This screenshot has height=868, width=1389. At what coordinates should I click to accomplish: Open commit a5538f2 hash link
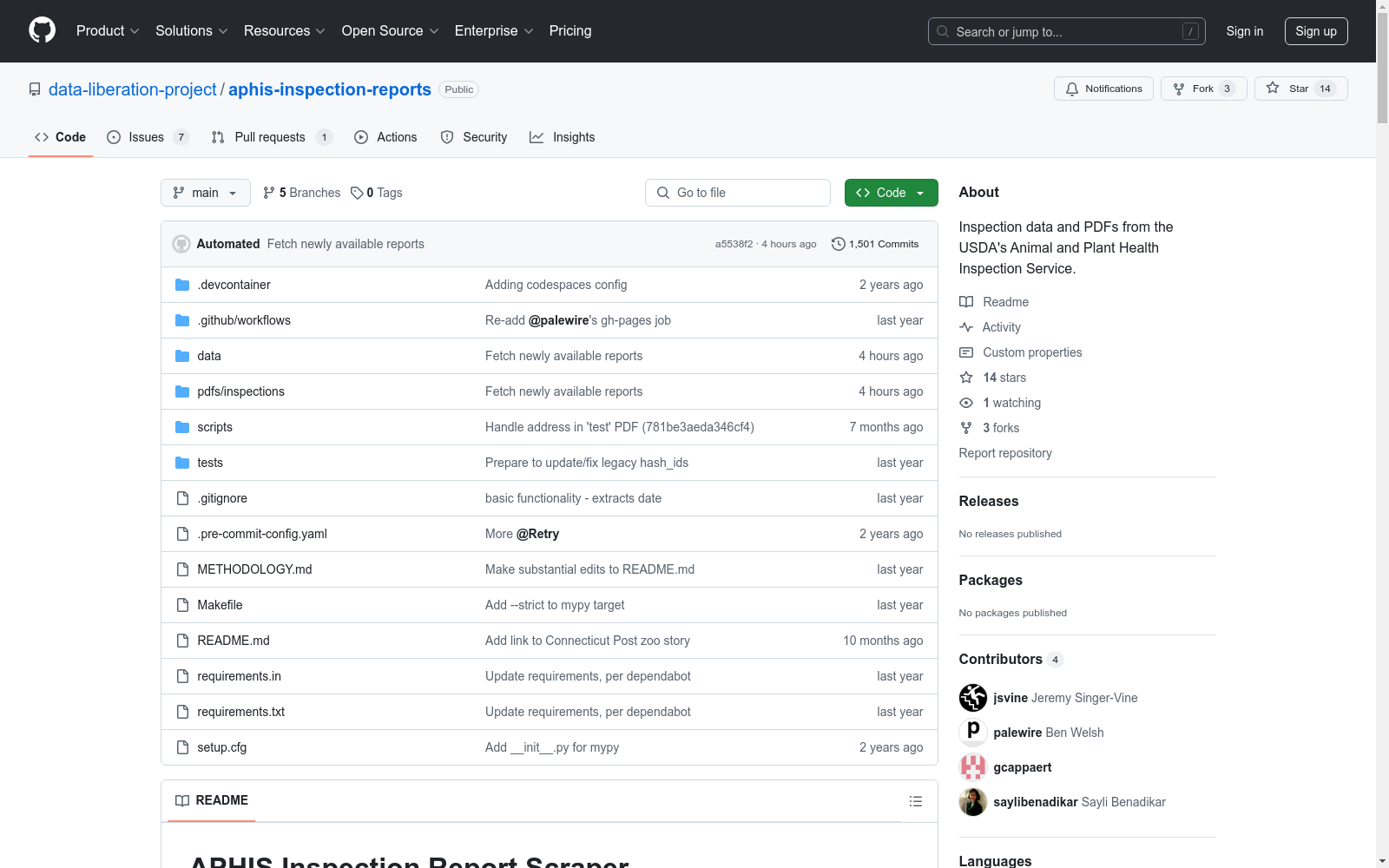pyautogui.click(x=734, y=244)
